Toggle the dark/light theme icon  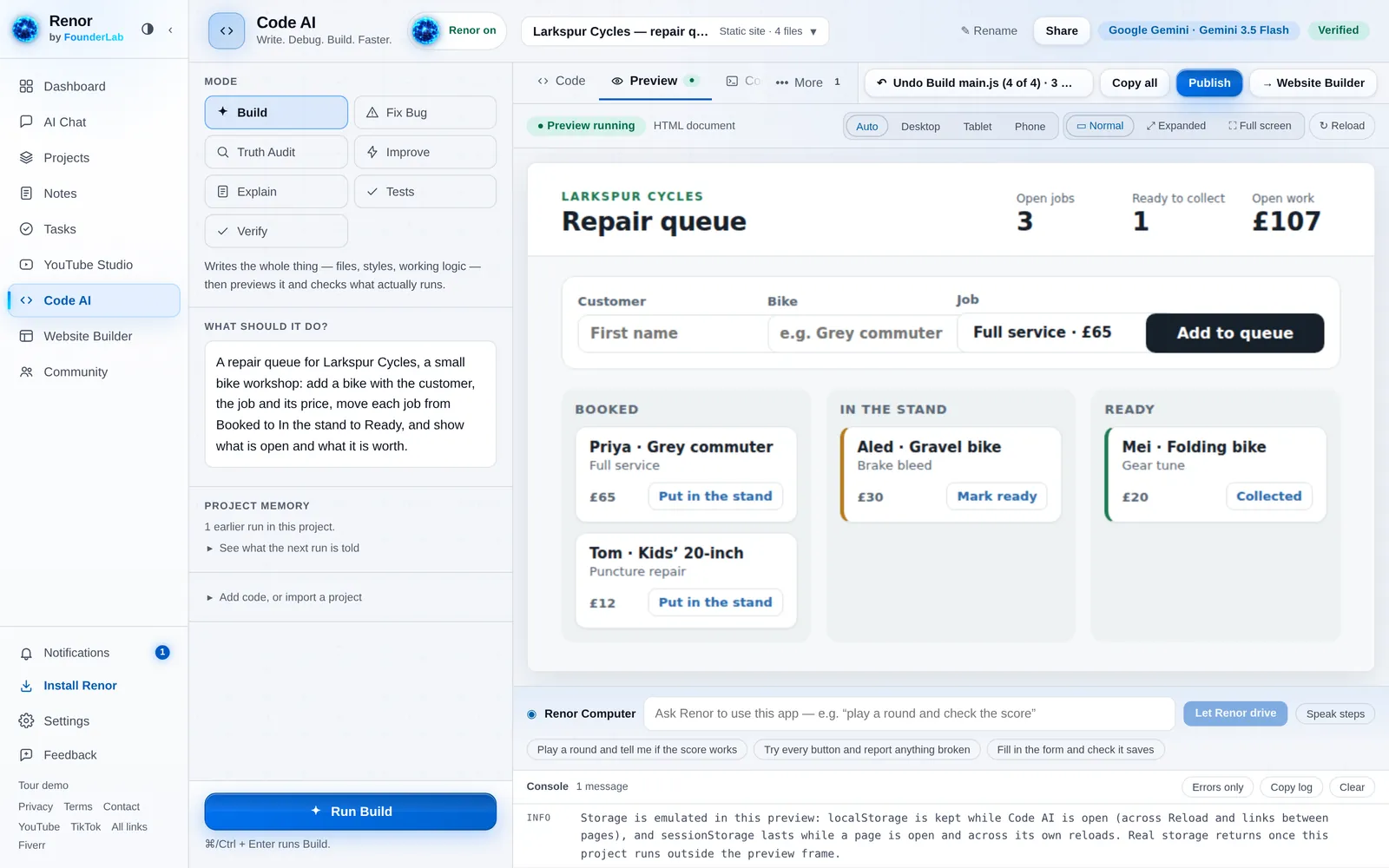(x=148, y=30)
